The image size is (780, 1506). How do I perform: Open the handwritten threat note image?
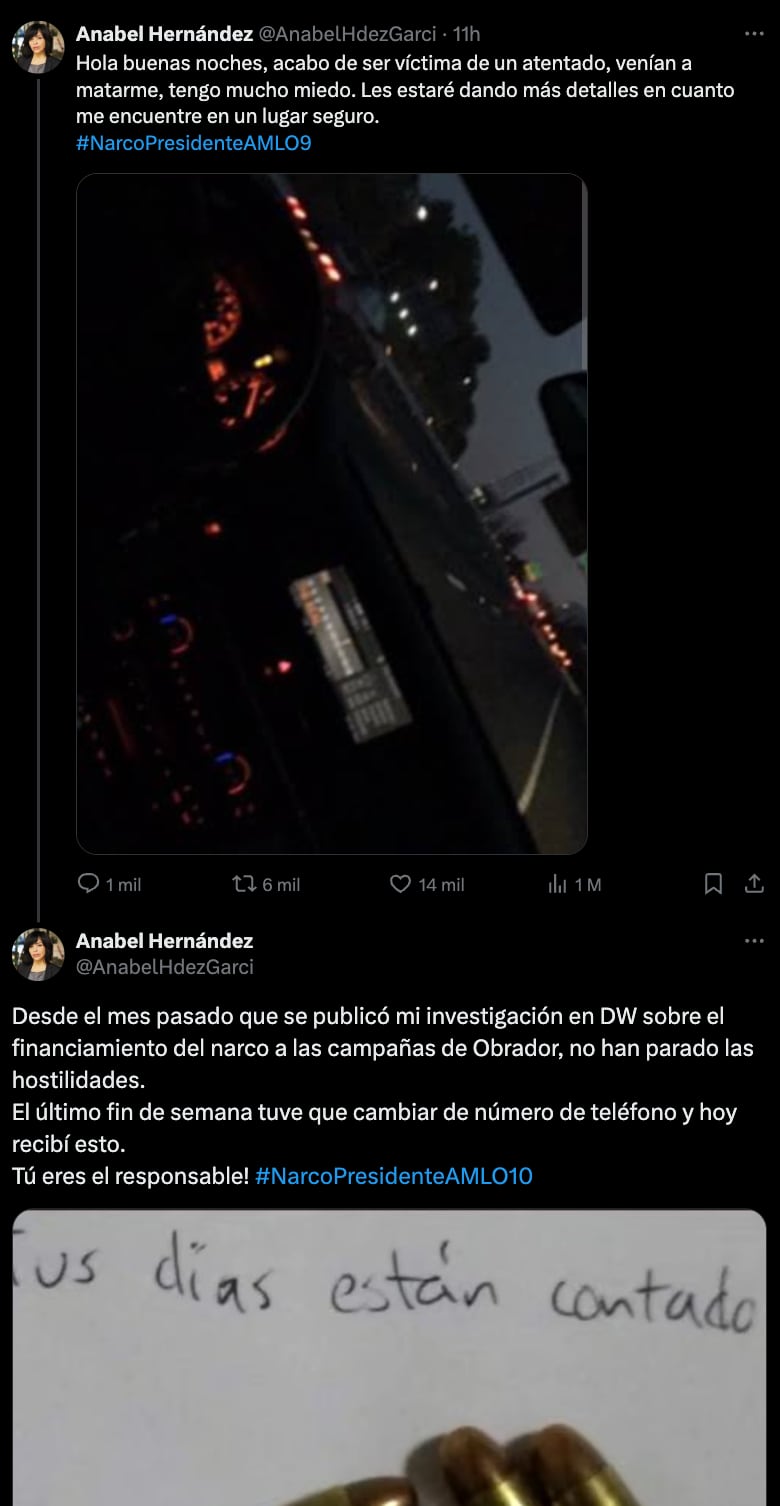390,1358
